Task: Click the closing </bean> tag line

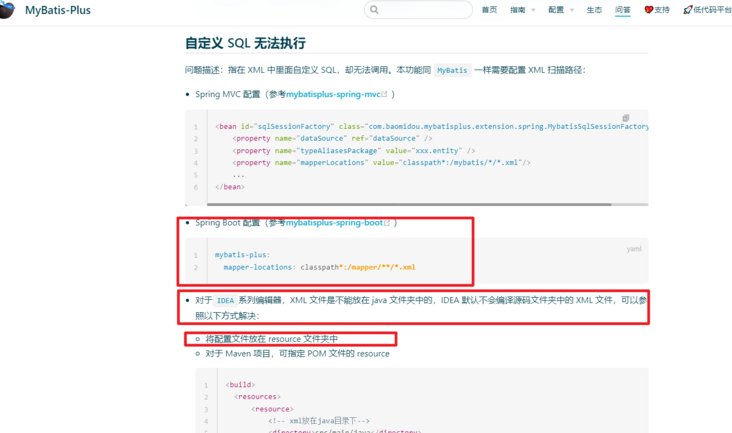Action: 230,187
